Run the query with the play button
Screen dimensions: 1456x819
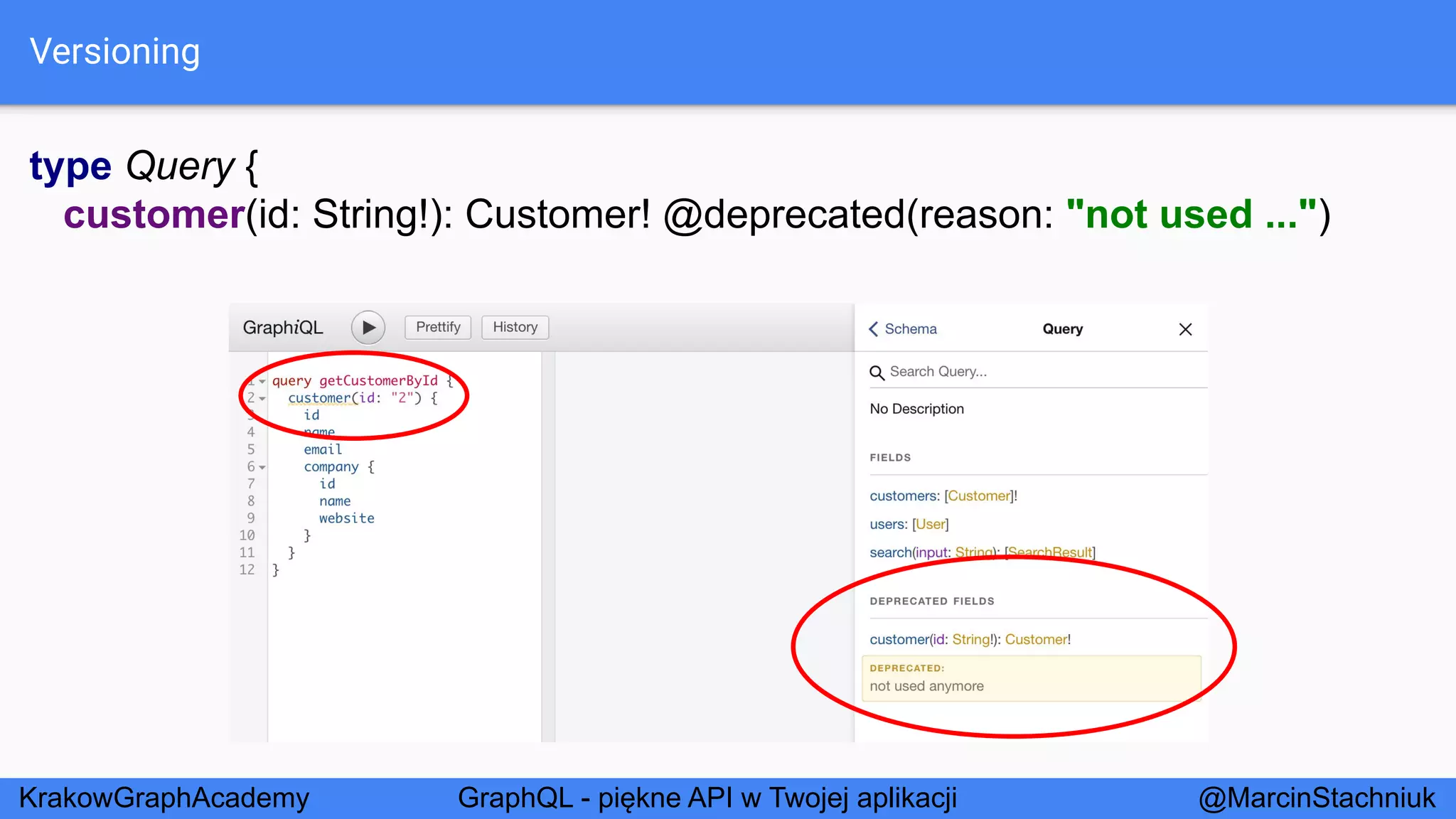coord(368,328)
